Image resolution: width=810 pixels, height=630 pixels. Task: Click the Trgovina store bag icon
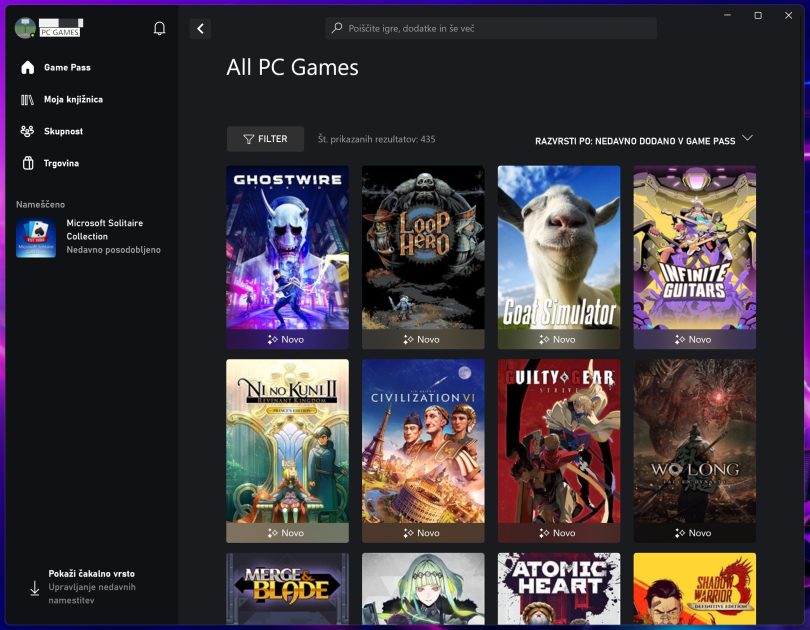coord(28,163)
